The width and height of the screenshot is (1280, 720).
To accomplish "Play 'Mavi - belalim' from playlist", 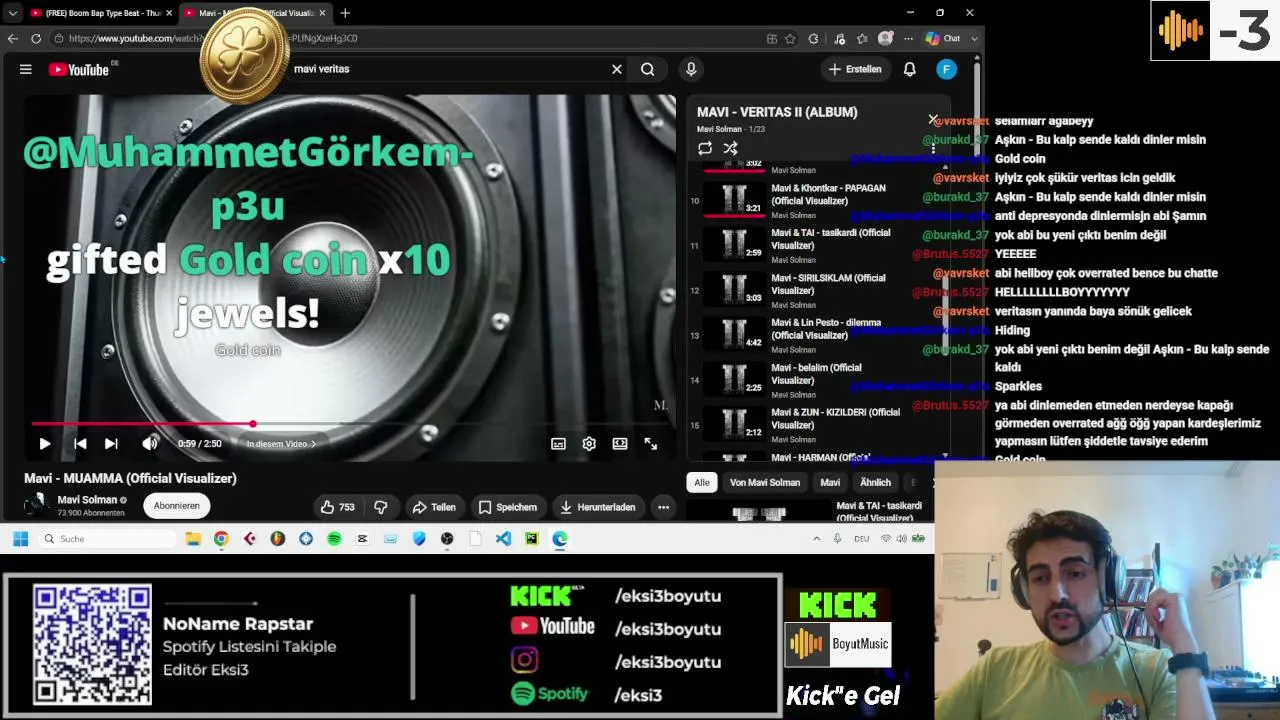I will [x=813, y=380].
